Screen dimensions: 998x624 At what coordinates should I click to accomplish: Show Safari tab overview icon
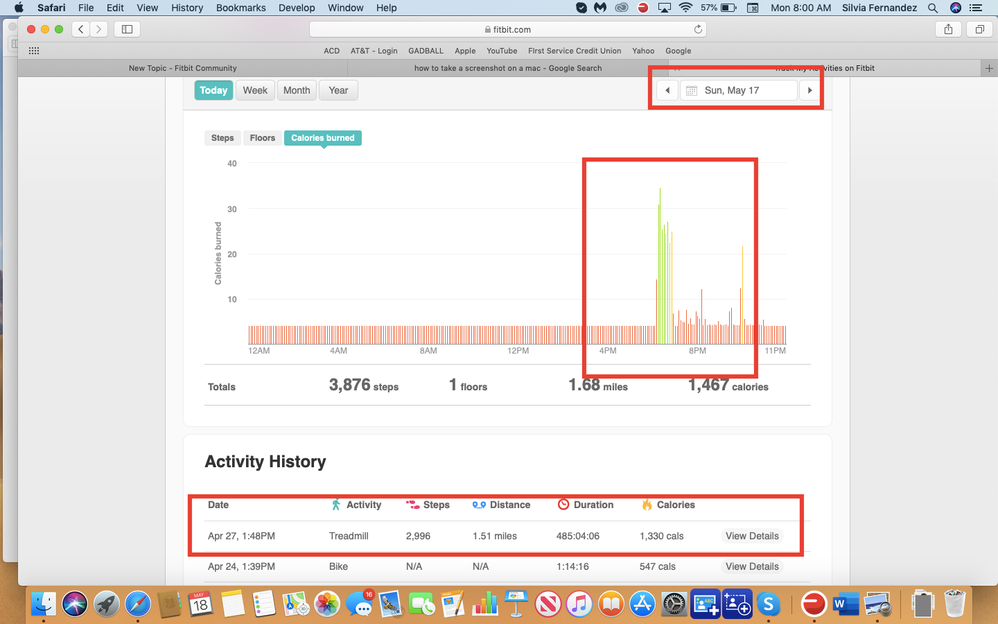point(979,29)
